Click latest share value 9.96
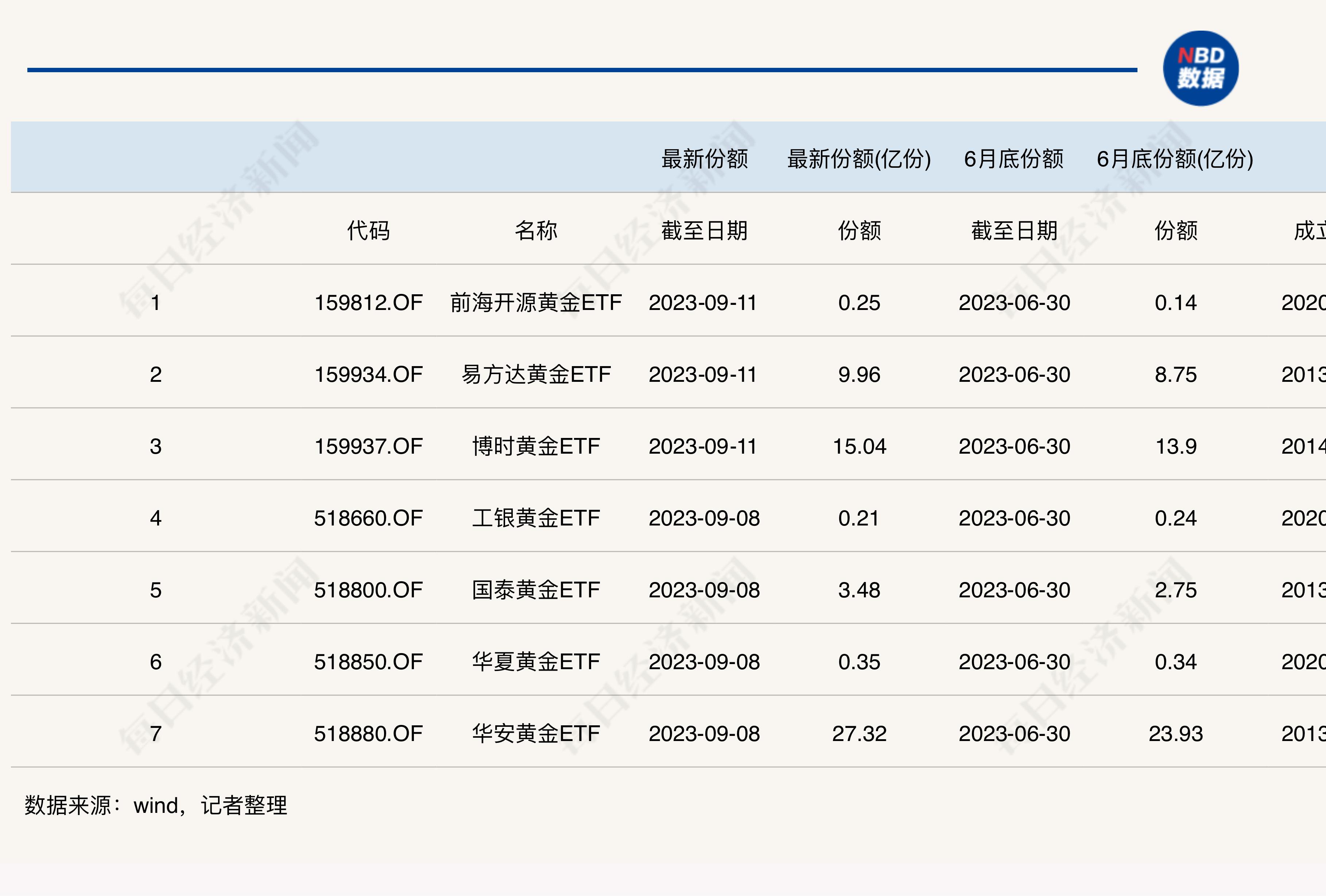Image resolution: width=1326 pixels, height=896 pixels. click(859, 375)
